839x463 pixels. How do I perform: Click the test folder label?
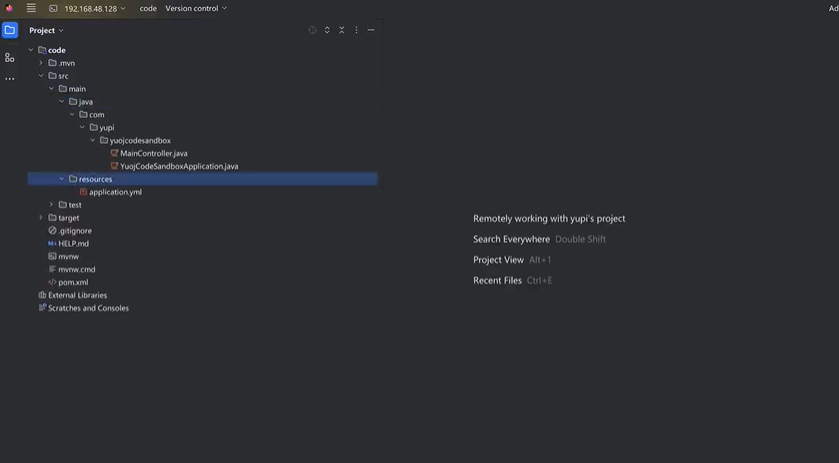tap(75, 204)
